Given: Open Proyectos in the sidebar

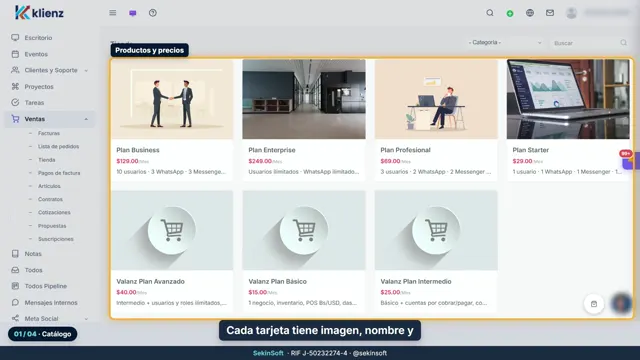Looking at the screenshot, I should (x=39, y=87).
